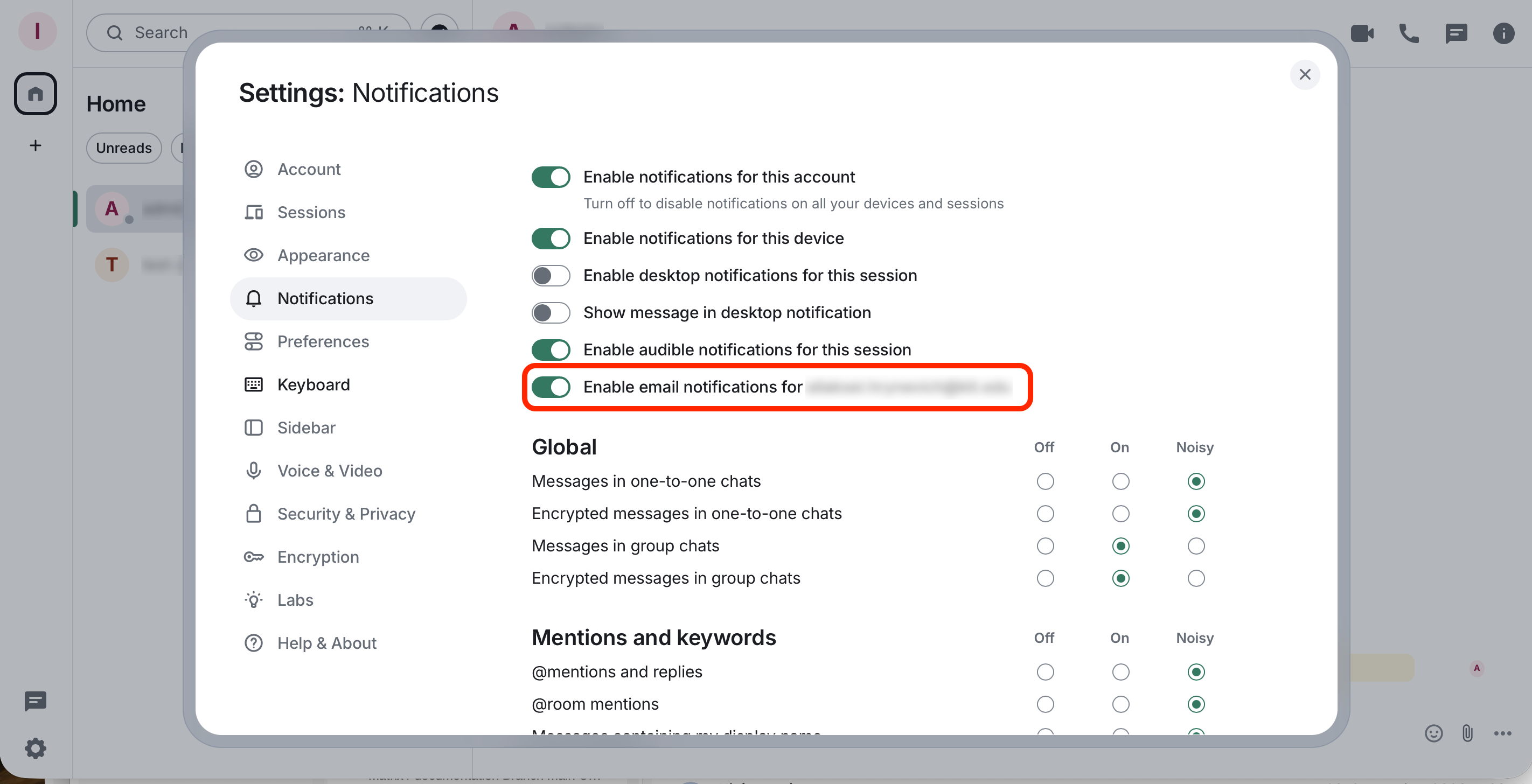Set encrypted group messages to Off
This screenshot has width=1532, height=784.
(1045, 578)
